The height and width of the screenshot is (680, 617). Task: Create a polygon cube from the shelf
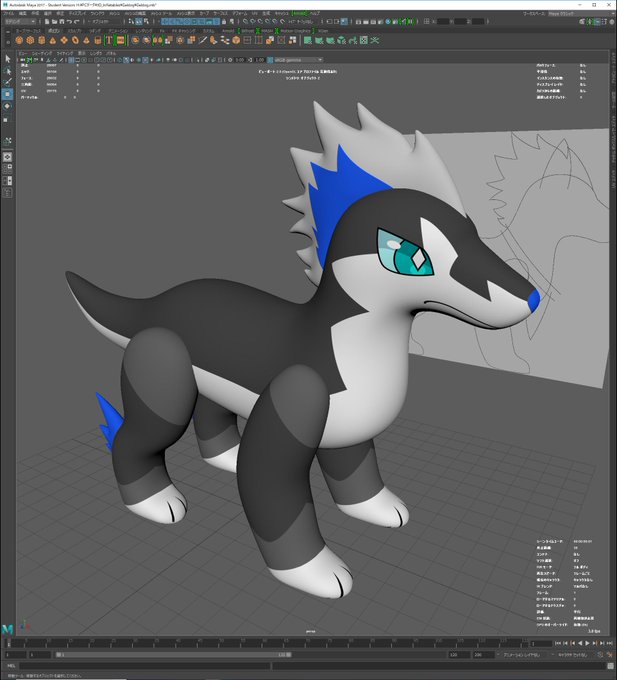click(30, 40)
